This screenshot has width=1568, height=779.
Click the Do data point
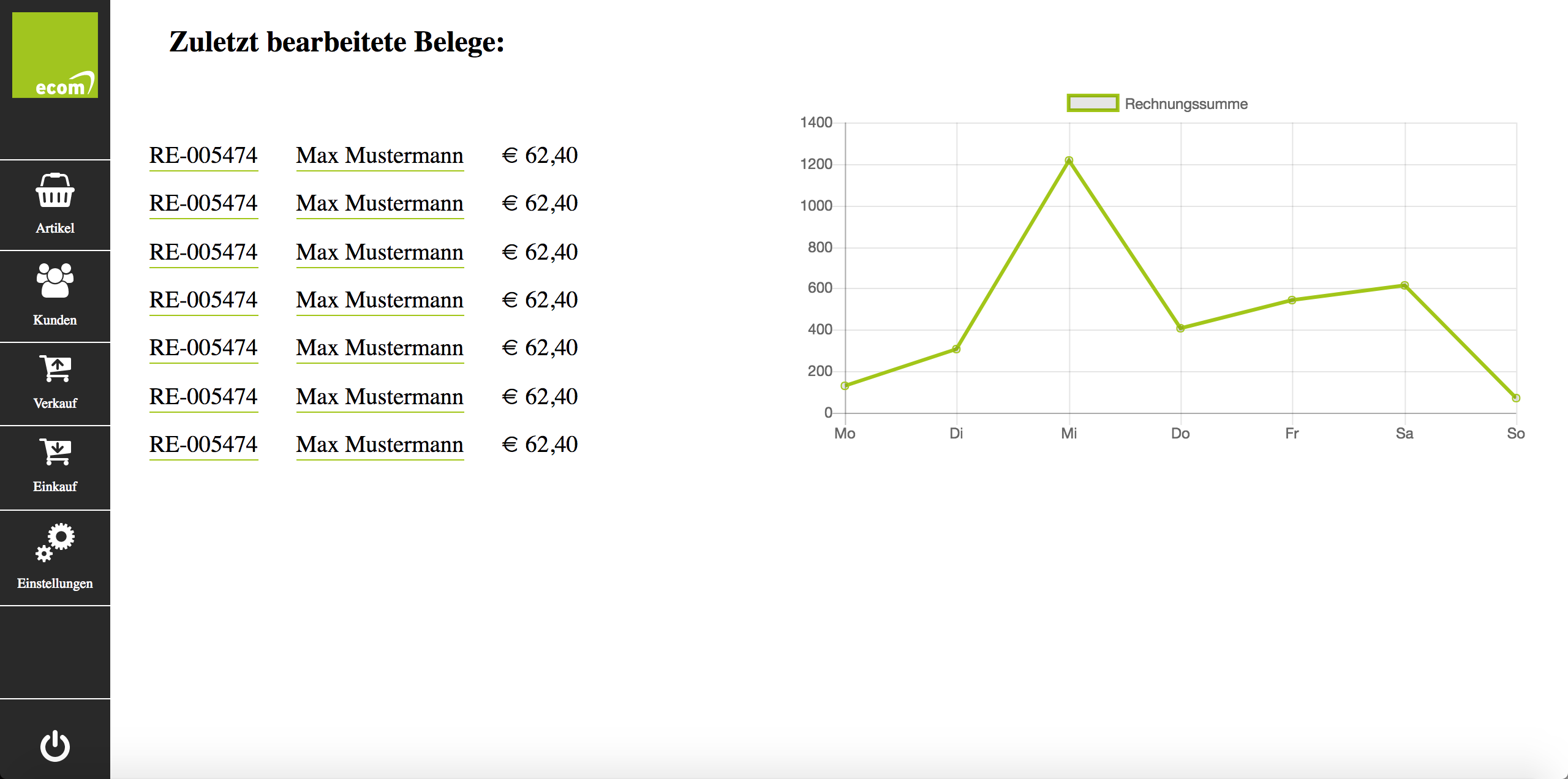pyautogui.click(x=1180, y=328)
